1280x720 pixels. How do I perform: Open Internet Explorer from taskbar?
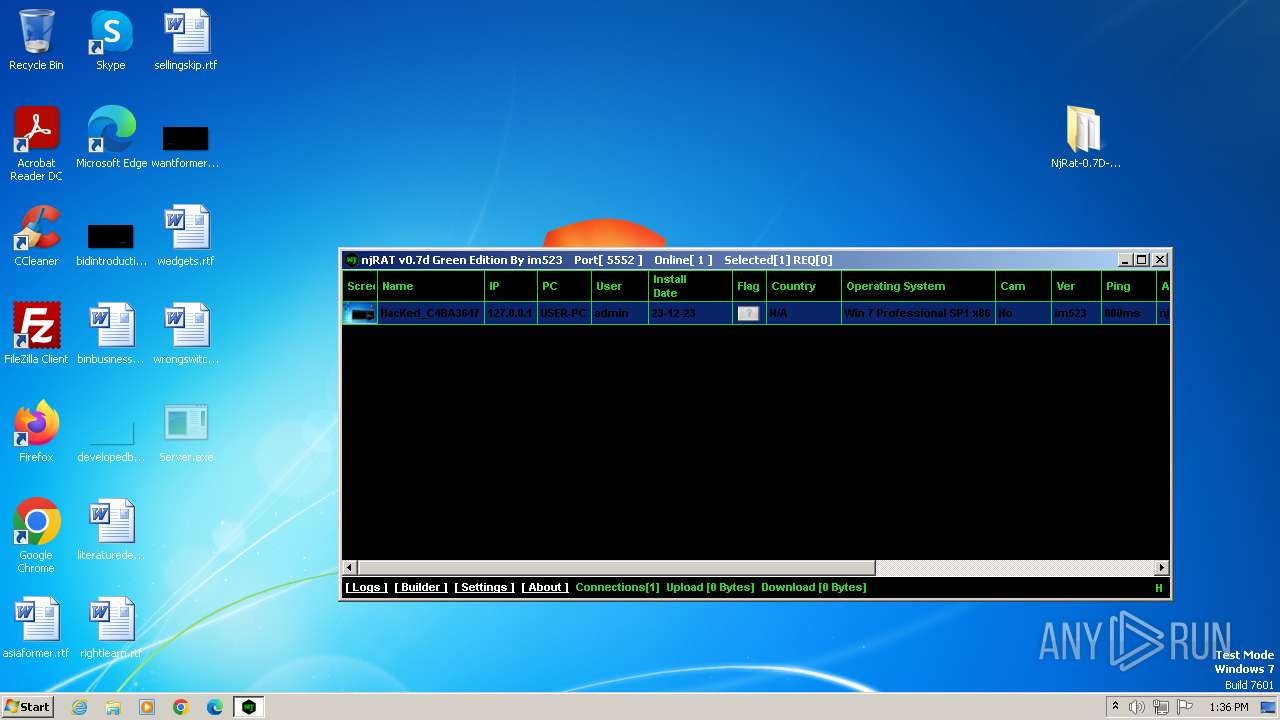(79, 707)
